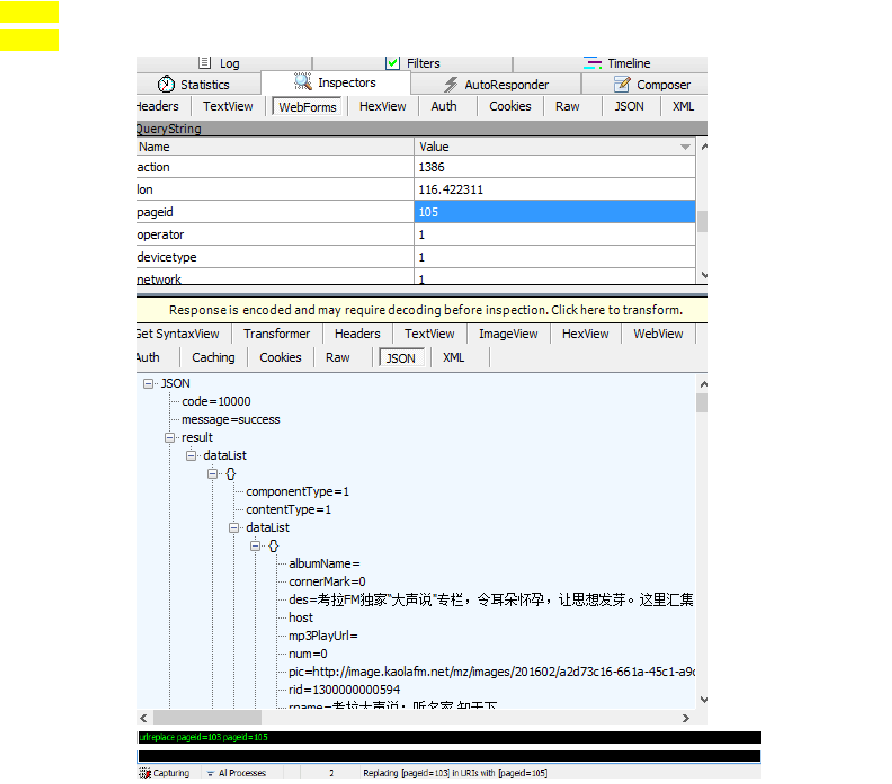Toggle Capturing in the status bar
892x784 pixels.
tap(164, 773)
